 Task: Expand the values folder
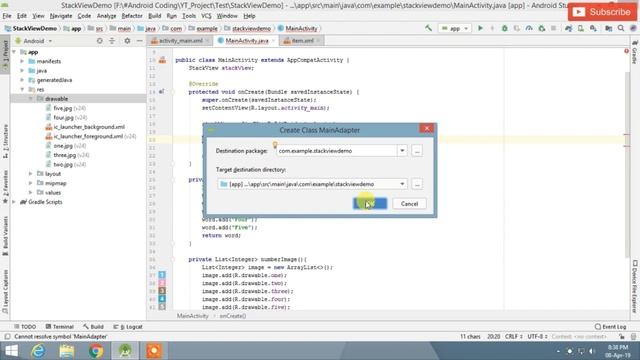[x=31, y=193]
